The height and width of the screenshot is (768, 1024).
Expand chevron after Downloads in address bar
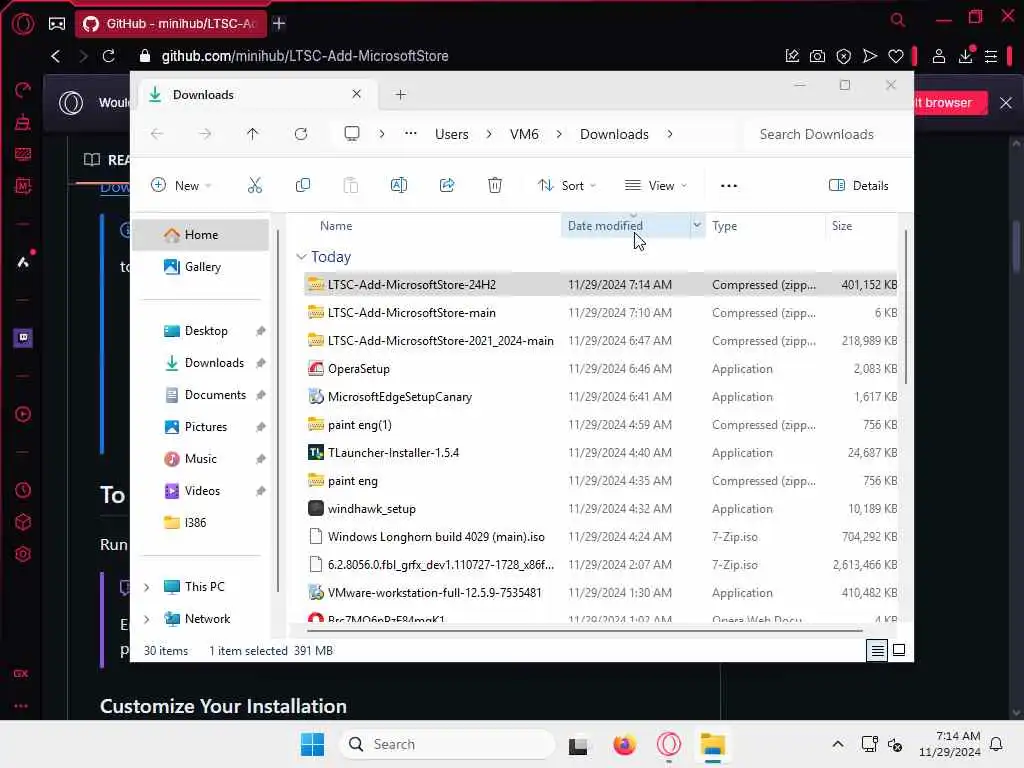(669, 134)
